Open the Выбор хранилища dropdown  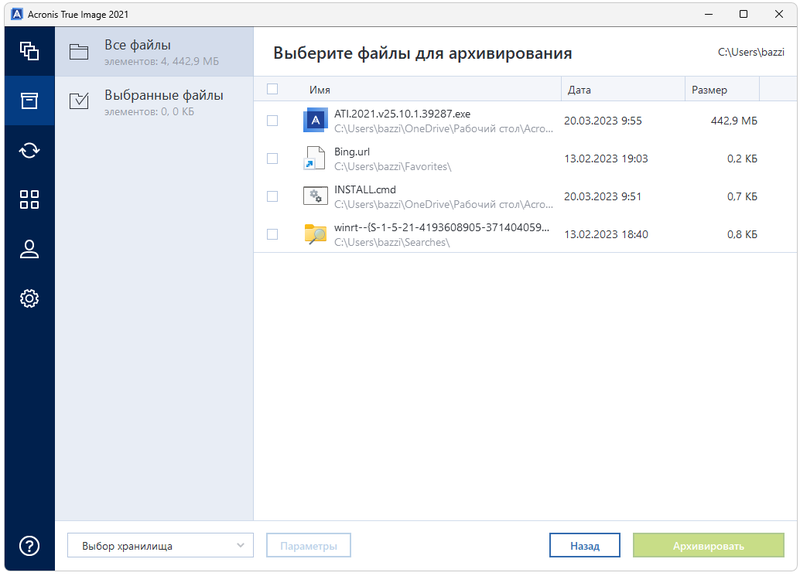tap(160, 545)
